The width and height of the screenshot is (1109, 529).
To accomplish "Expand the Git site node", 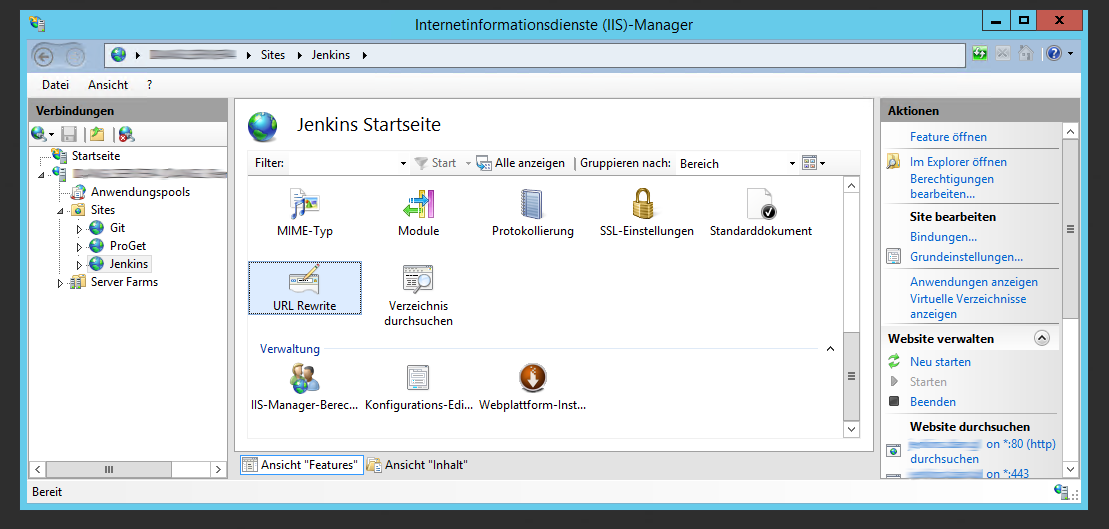I will [x=79, y=228].
